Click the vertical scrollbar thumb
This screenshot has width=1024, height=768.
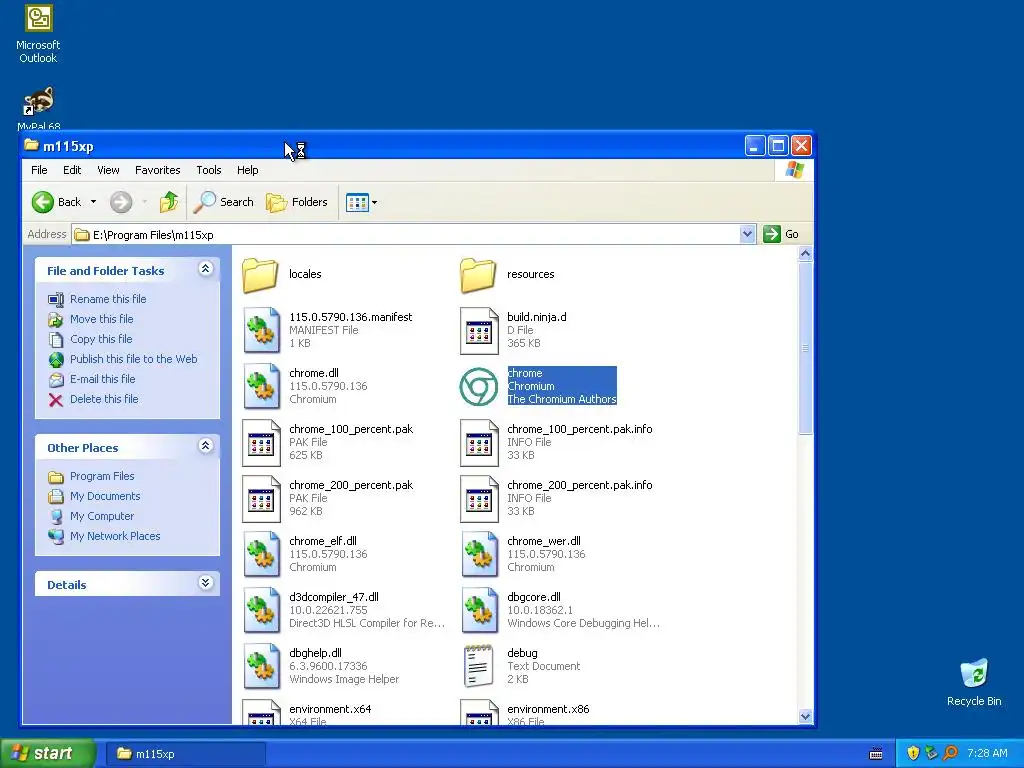click(805, 347)
